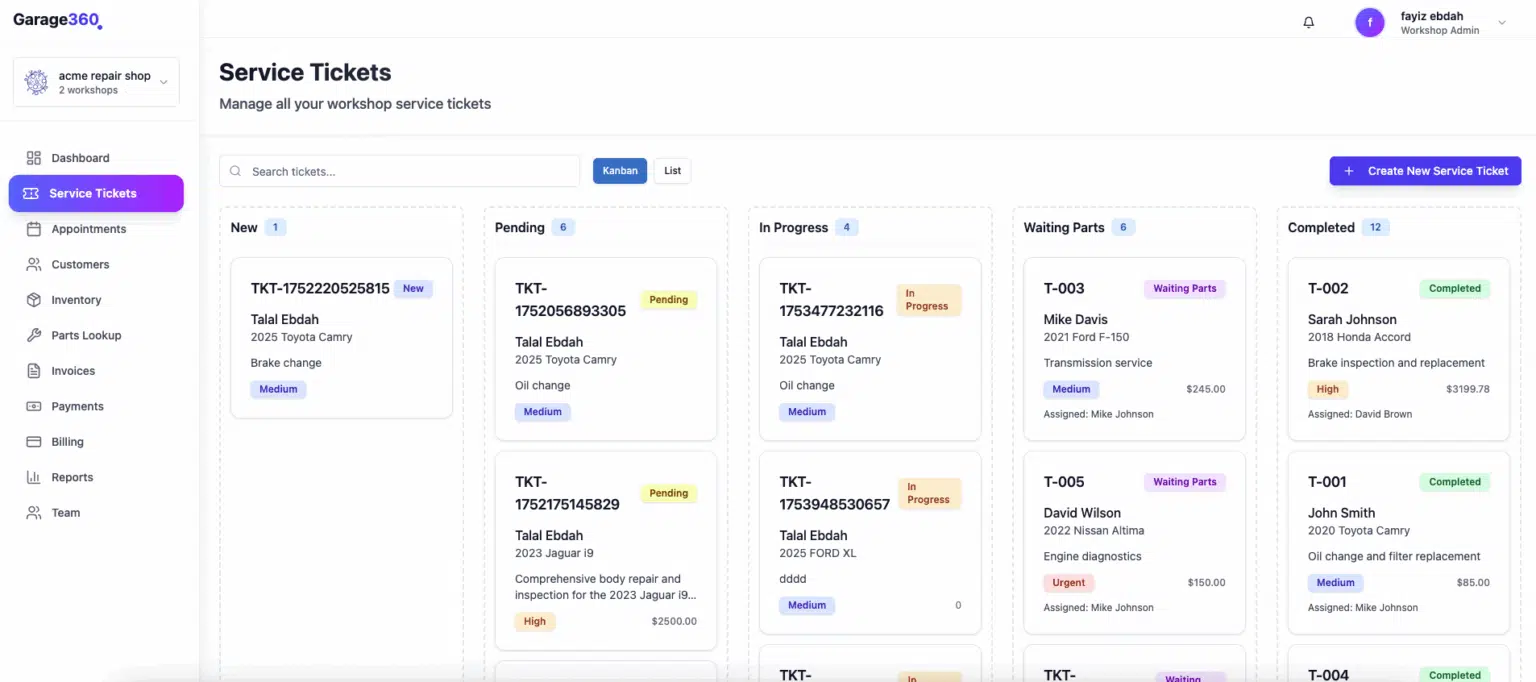Select the Payments icon
This screenshot has width=1536, height=682.
click(x=33, y=406)
